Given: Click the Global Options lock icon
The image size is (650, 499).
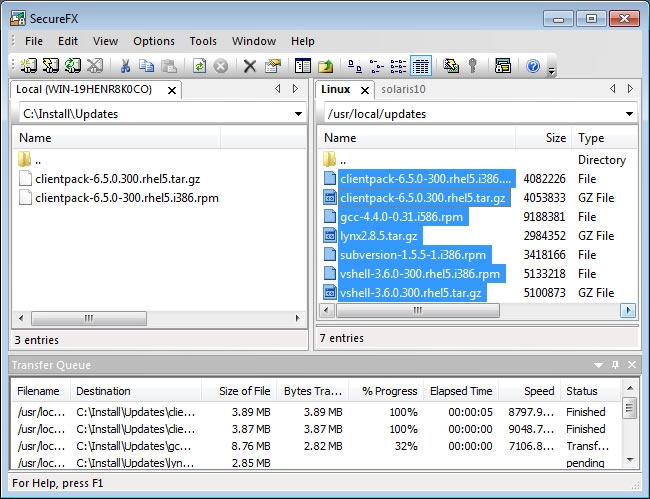Looking at the screenshot, I should tap(502, 65).
